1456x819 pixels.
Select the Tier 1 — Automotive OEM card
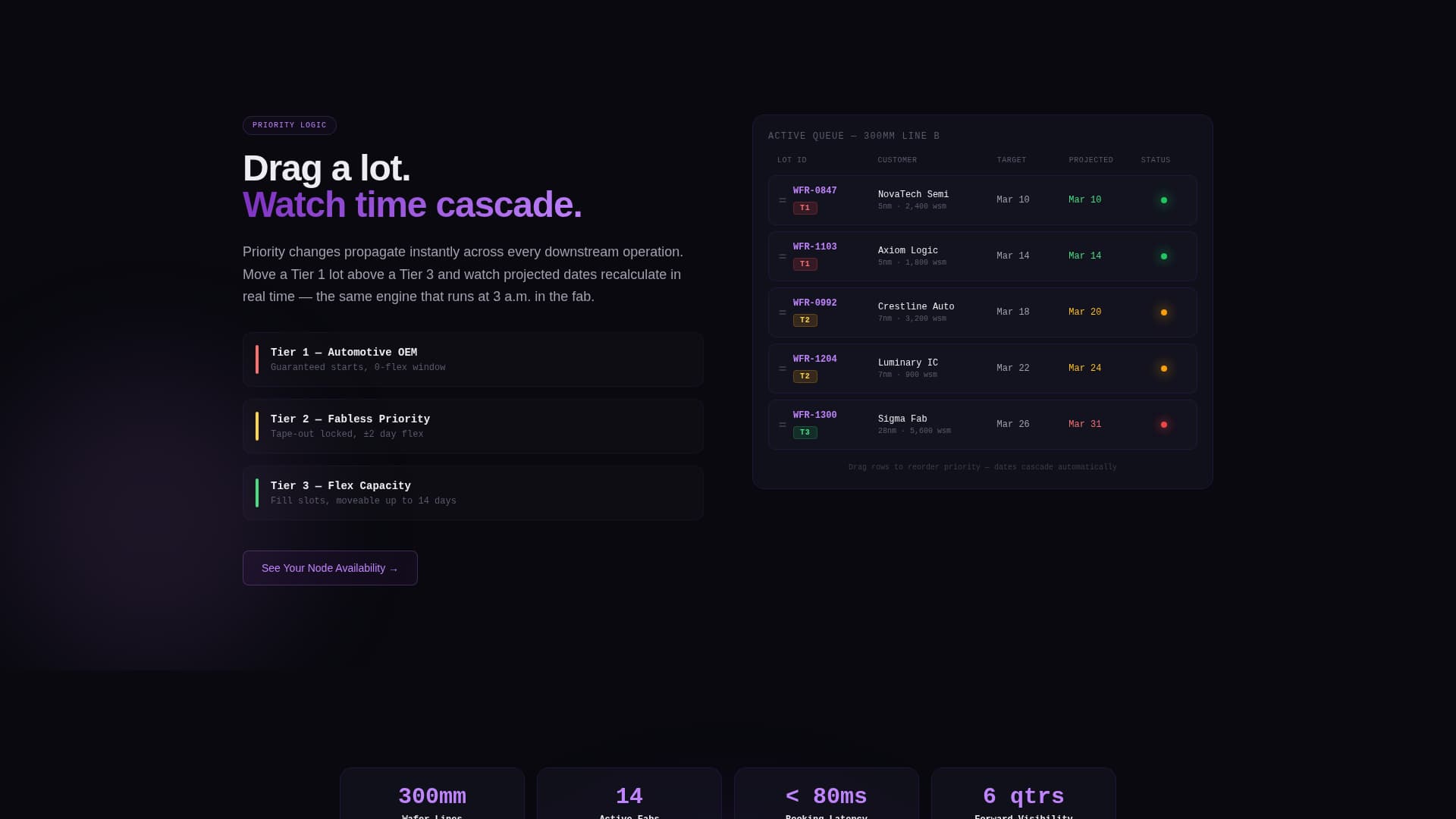point(472,359)
